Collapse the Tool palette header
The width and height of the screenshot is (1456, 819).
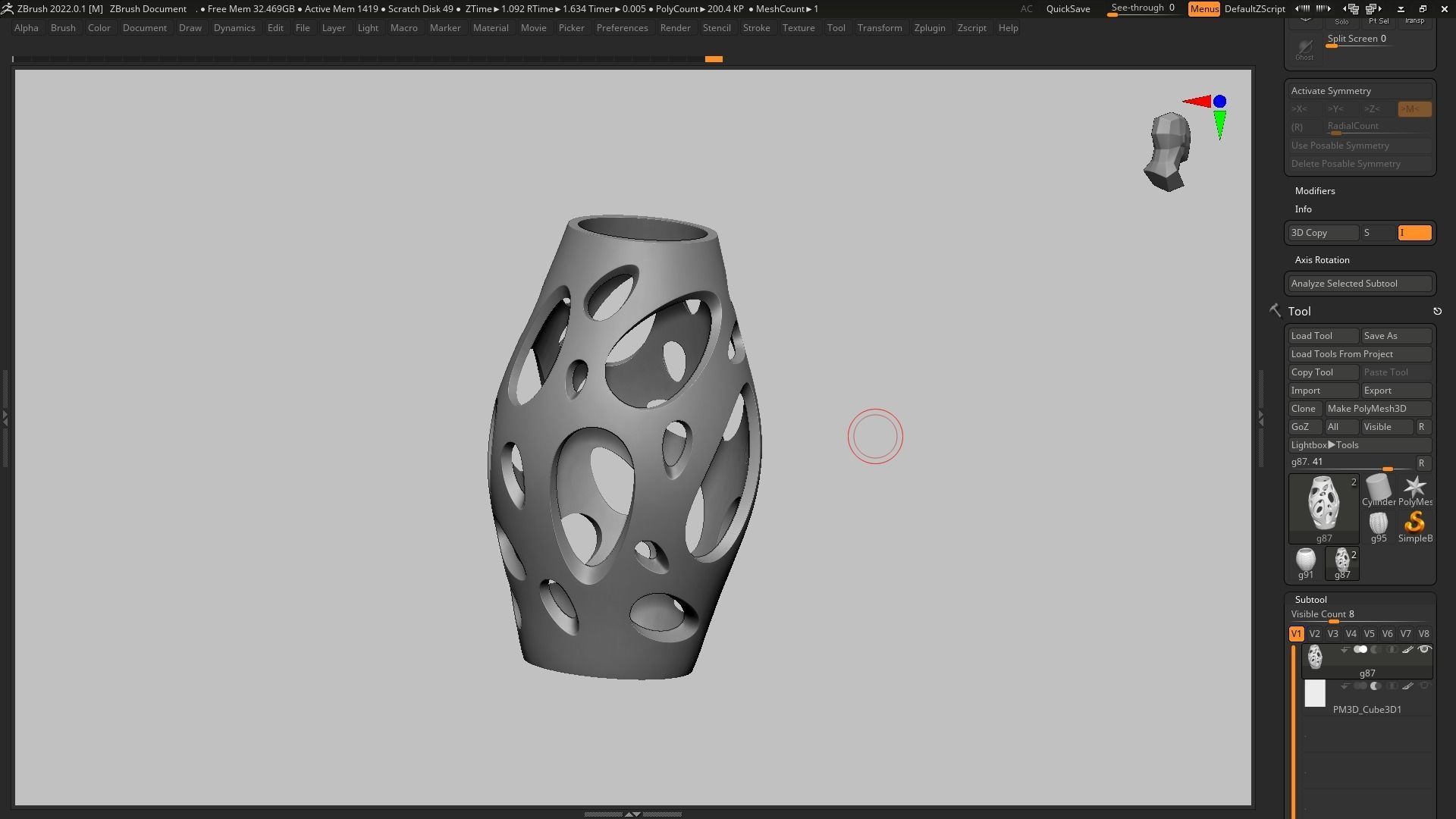1299,312
